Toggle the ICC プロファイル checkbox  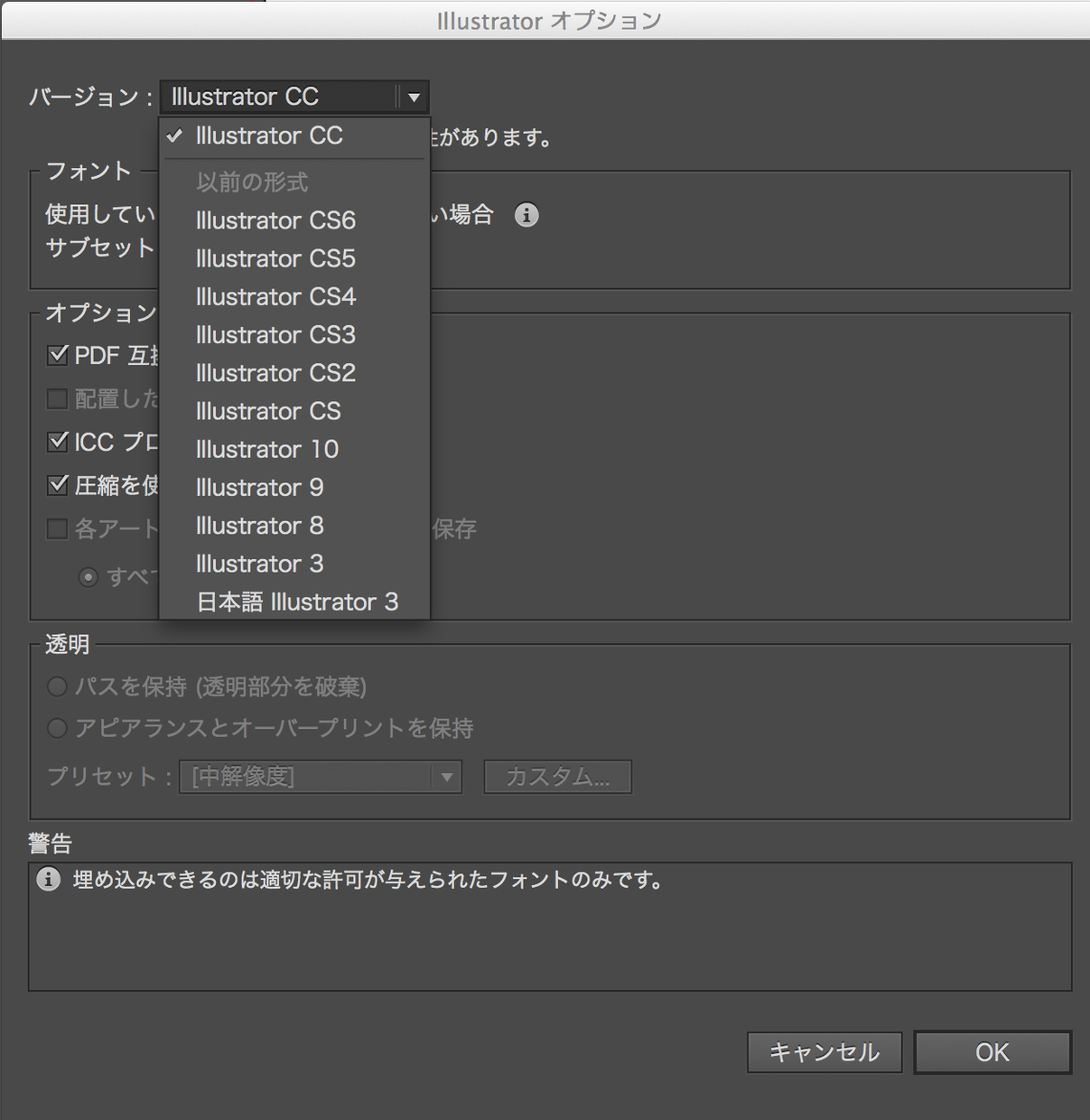coord(58,442)
